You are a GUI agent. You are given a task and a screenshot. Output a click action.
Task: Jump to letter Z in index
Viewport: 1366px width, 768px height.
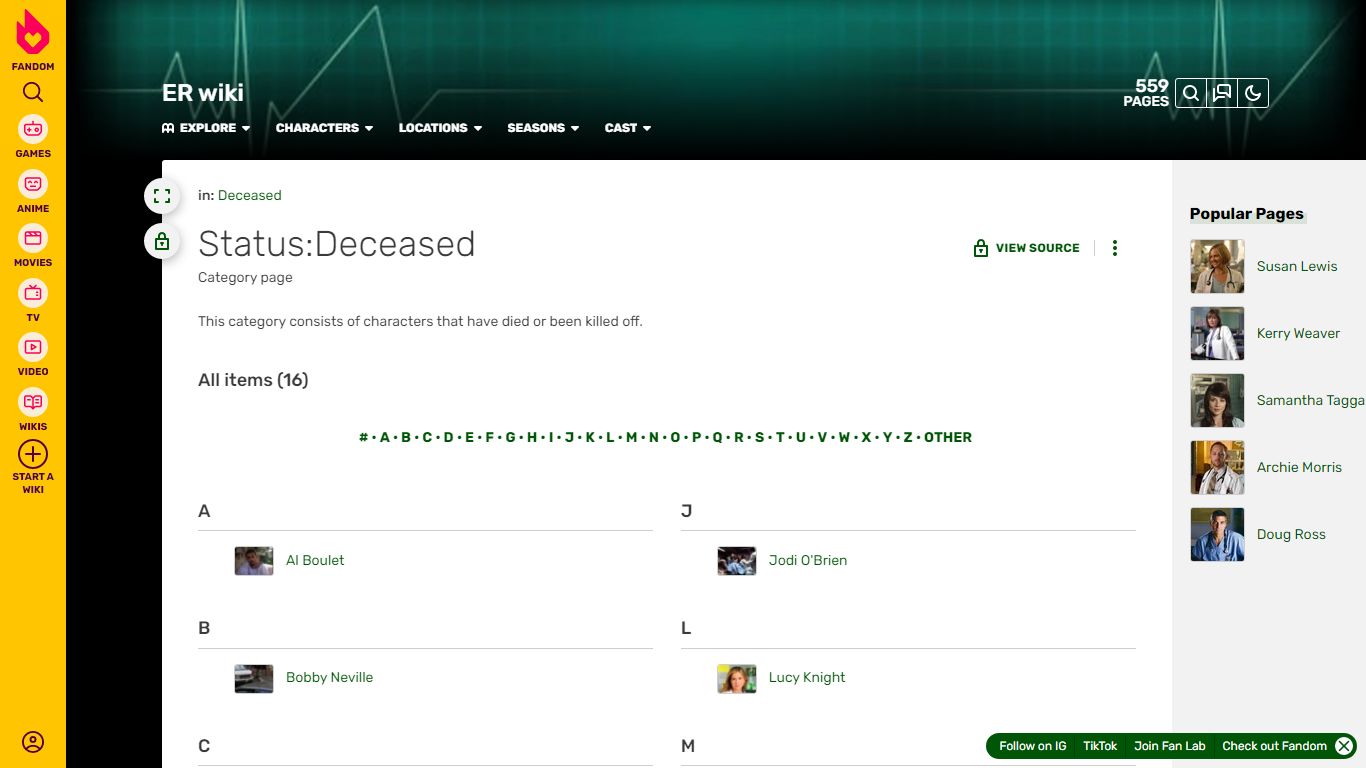908,437
